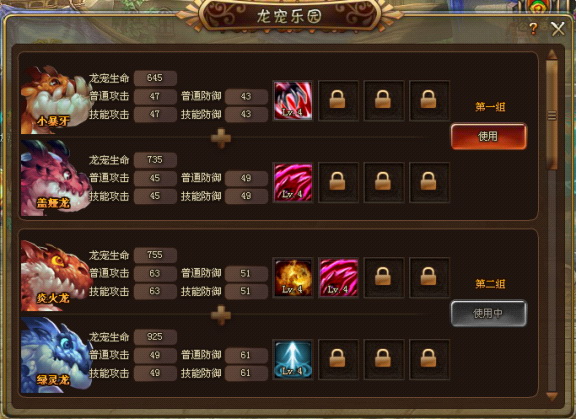Click the scrollbar down arrow
This screenshot has width=577, height=419.
click(552, 396)
